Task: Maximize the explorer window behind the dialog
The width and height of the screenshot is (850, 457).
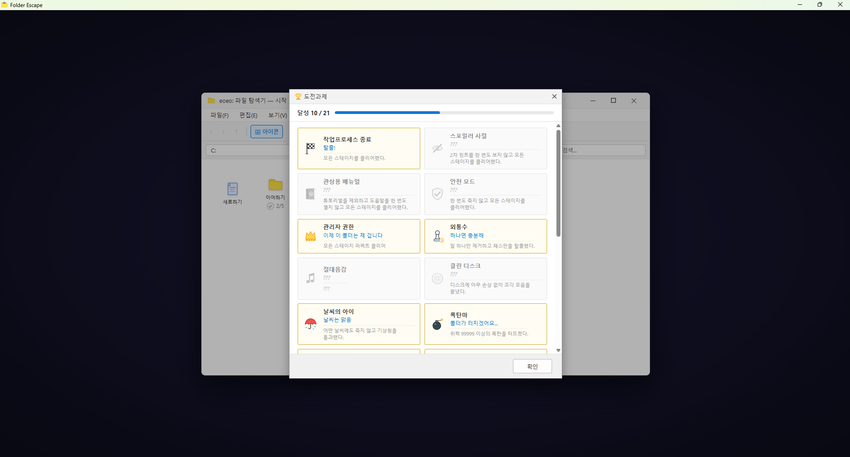Action: click(613, 100)
